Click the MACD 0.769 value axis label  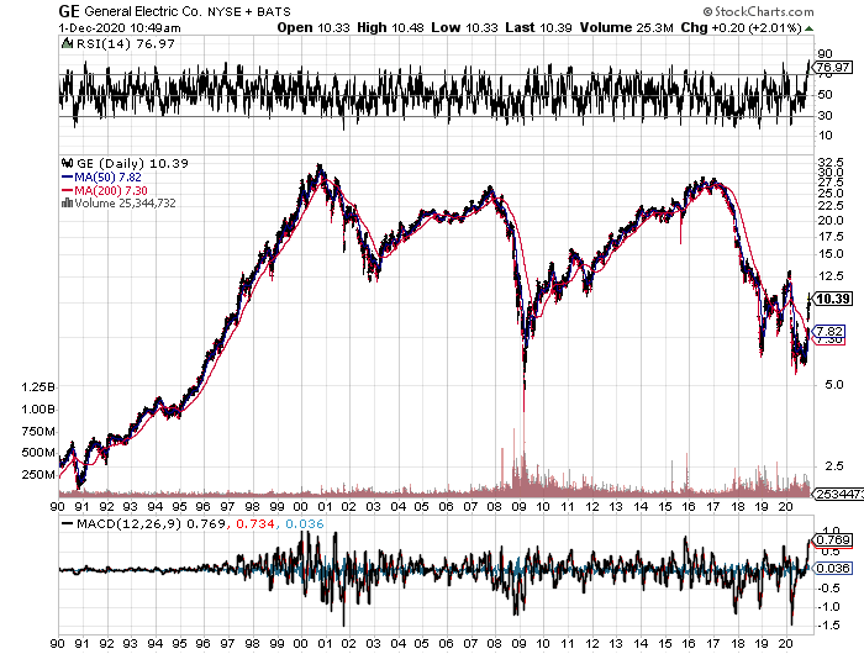(832, 541)
